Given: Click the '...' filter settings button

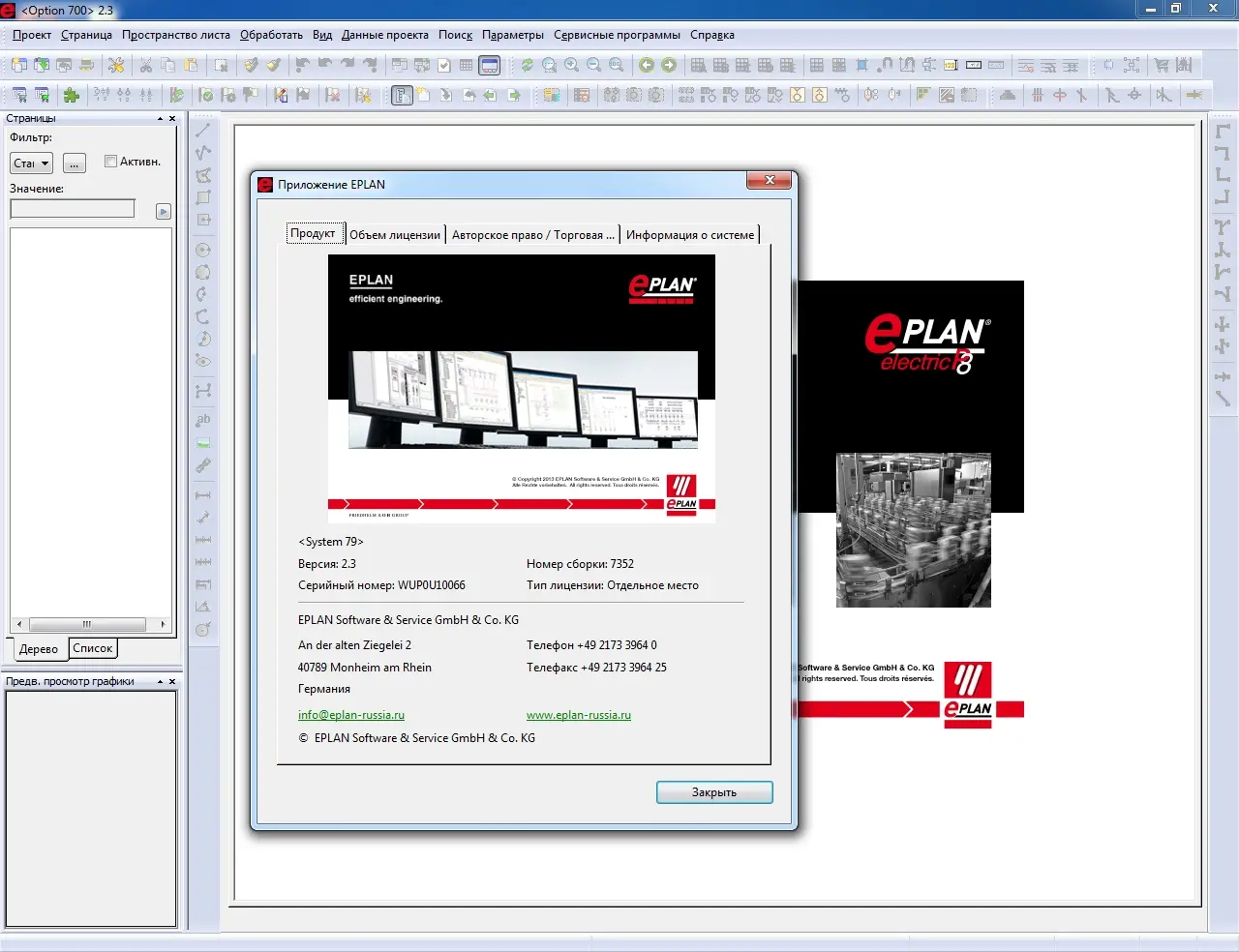Looking at the screenshot, I should pyautogui.click(x=74, y=164).
